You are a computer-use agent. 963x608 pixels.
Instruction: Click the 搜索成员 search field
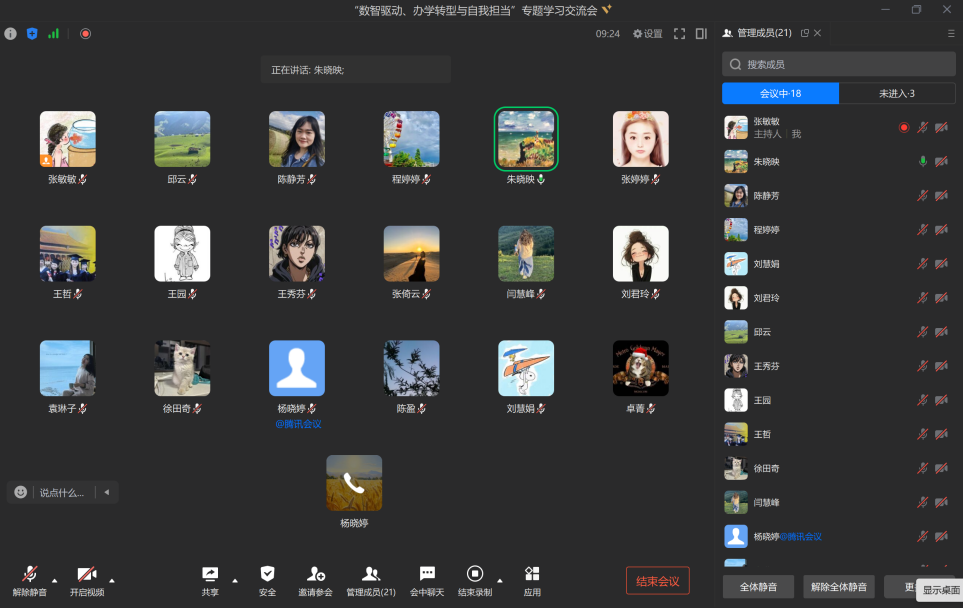point(838,64)
